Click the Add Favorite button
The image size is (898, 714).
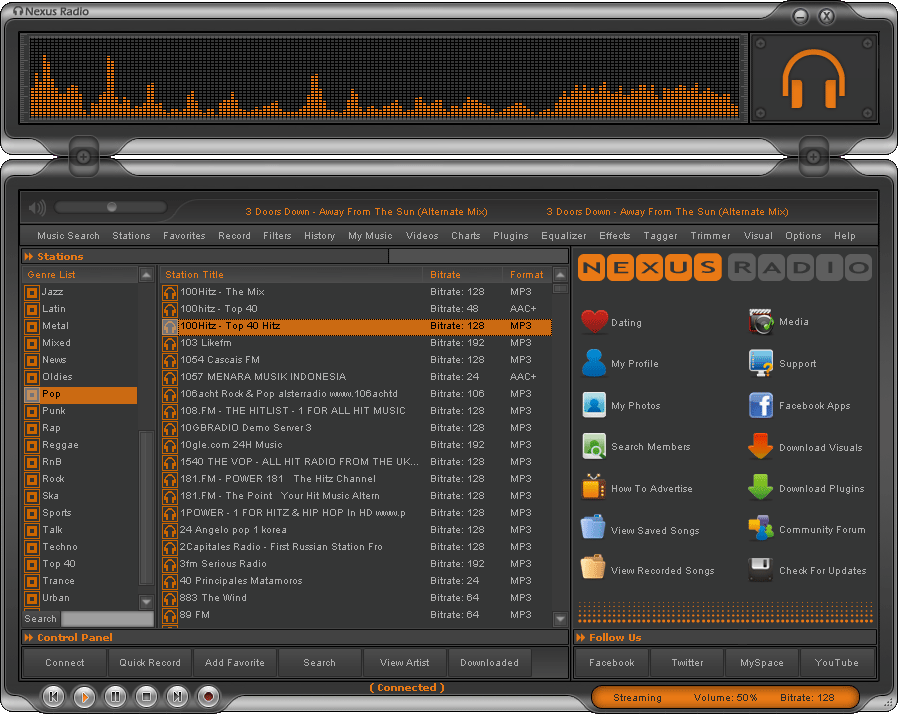coord(235,662)
